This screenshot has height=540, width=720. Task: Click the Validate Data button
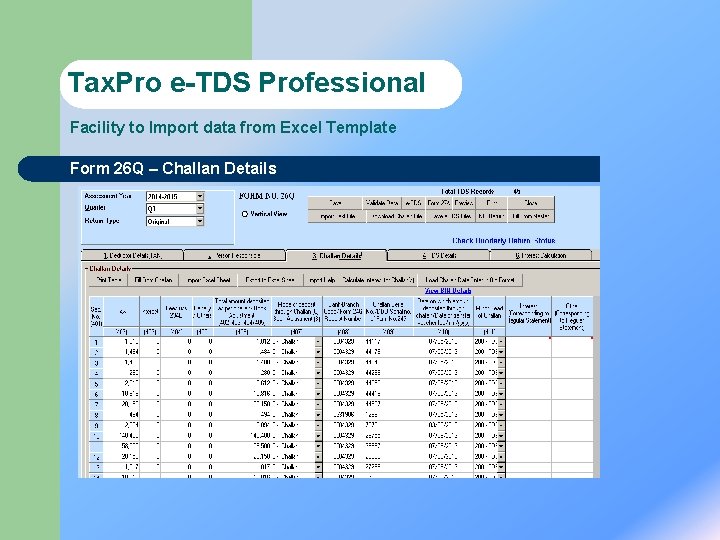[x=382, y=202]
